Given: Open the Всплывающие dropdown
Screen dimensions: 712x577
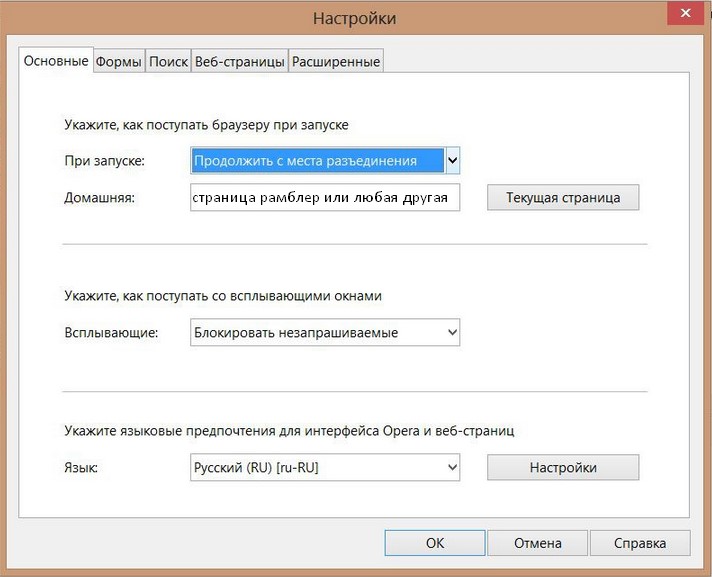Looking at the screenshot, I should coord(325,332).
